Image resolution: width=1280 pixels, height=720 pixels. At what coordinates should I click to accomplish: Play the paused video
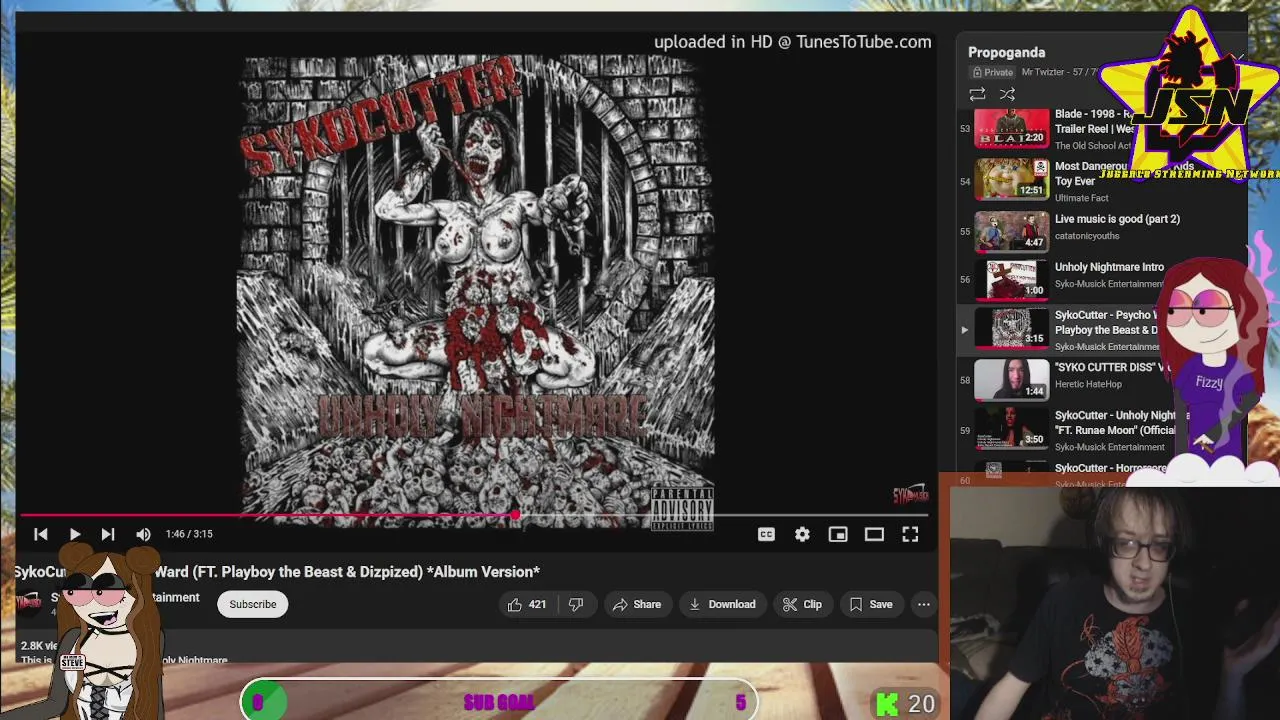[x=75, y=534]
